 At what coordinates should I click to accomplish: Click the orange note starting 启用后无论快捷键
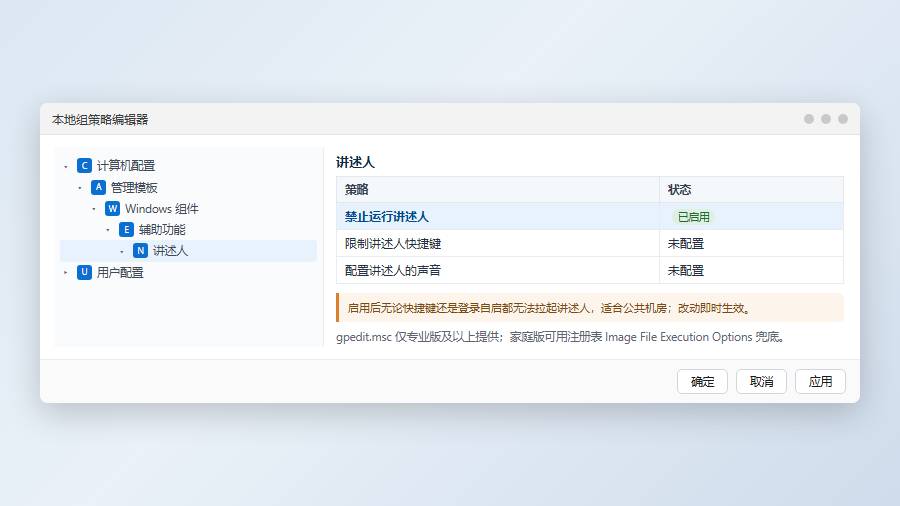click(589, 308)
